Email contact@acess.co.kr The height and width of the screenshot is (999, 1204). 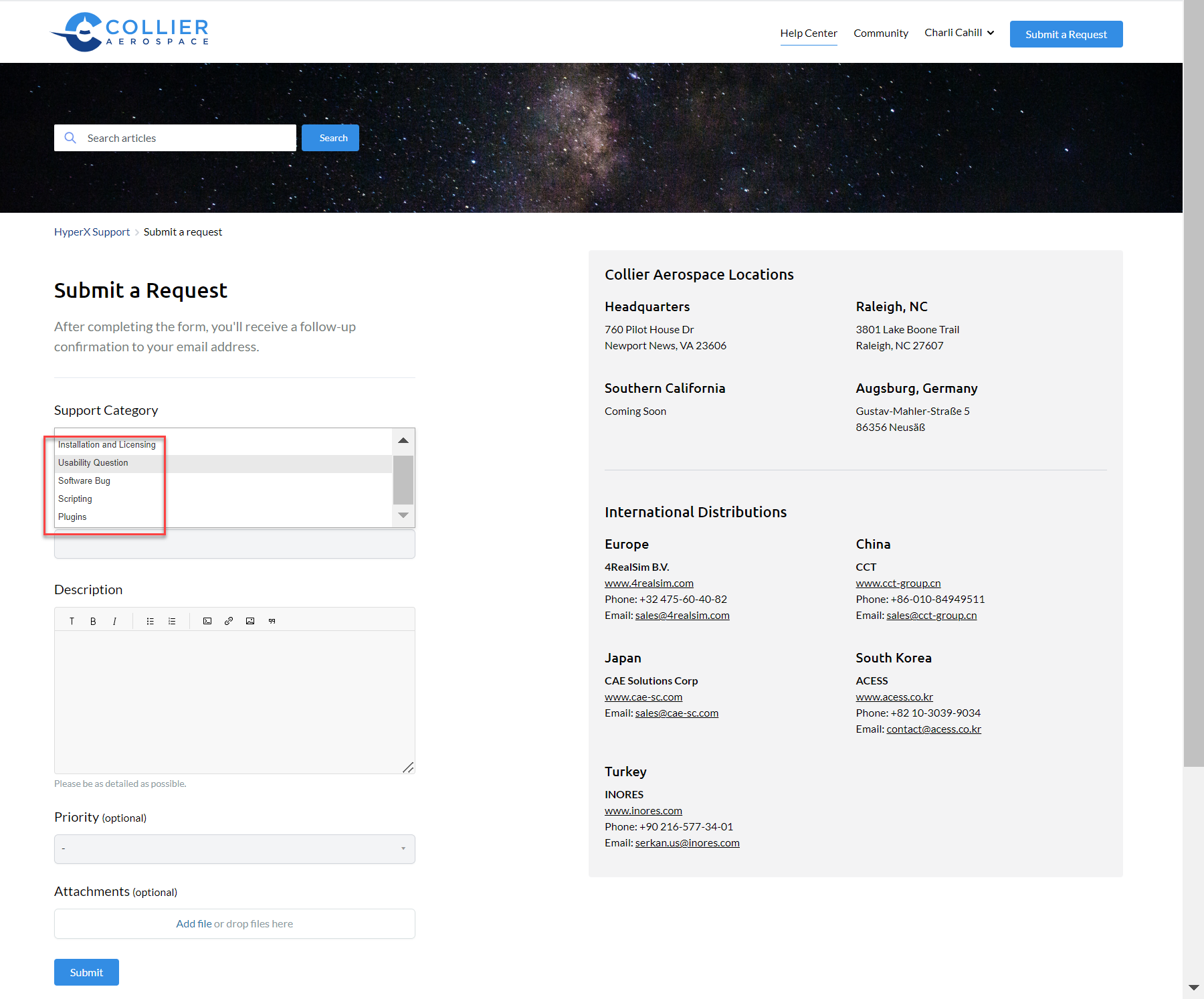(x=934, y=729)
